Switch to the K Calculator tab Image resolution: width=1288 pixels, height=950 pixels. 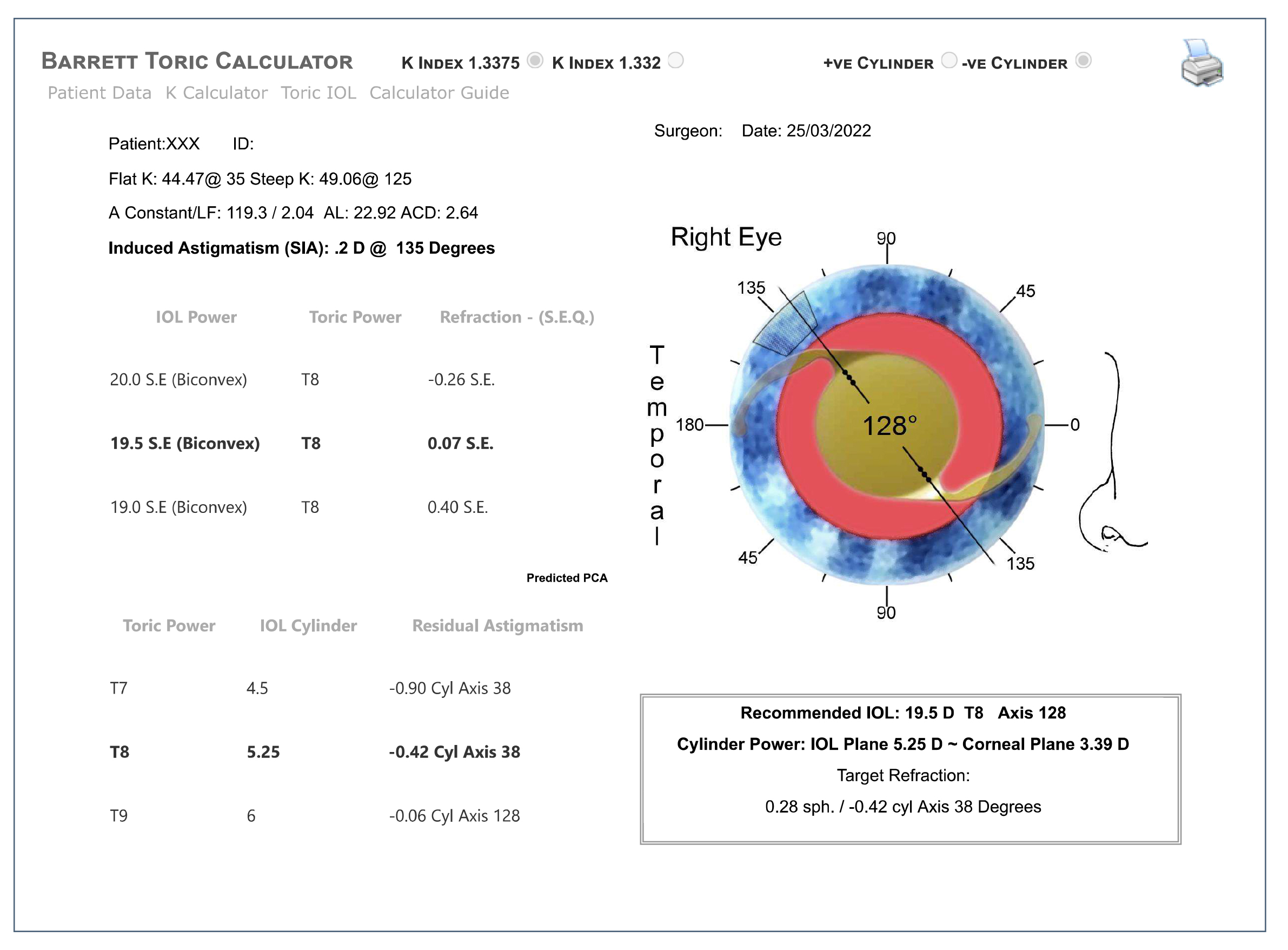216,93
